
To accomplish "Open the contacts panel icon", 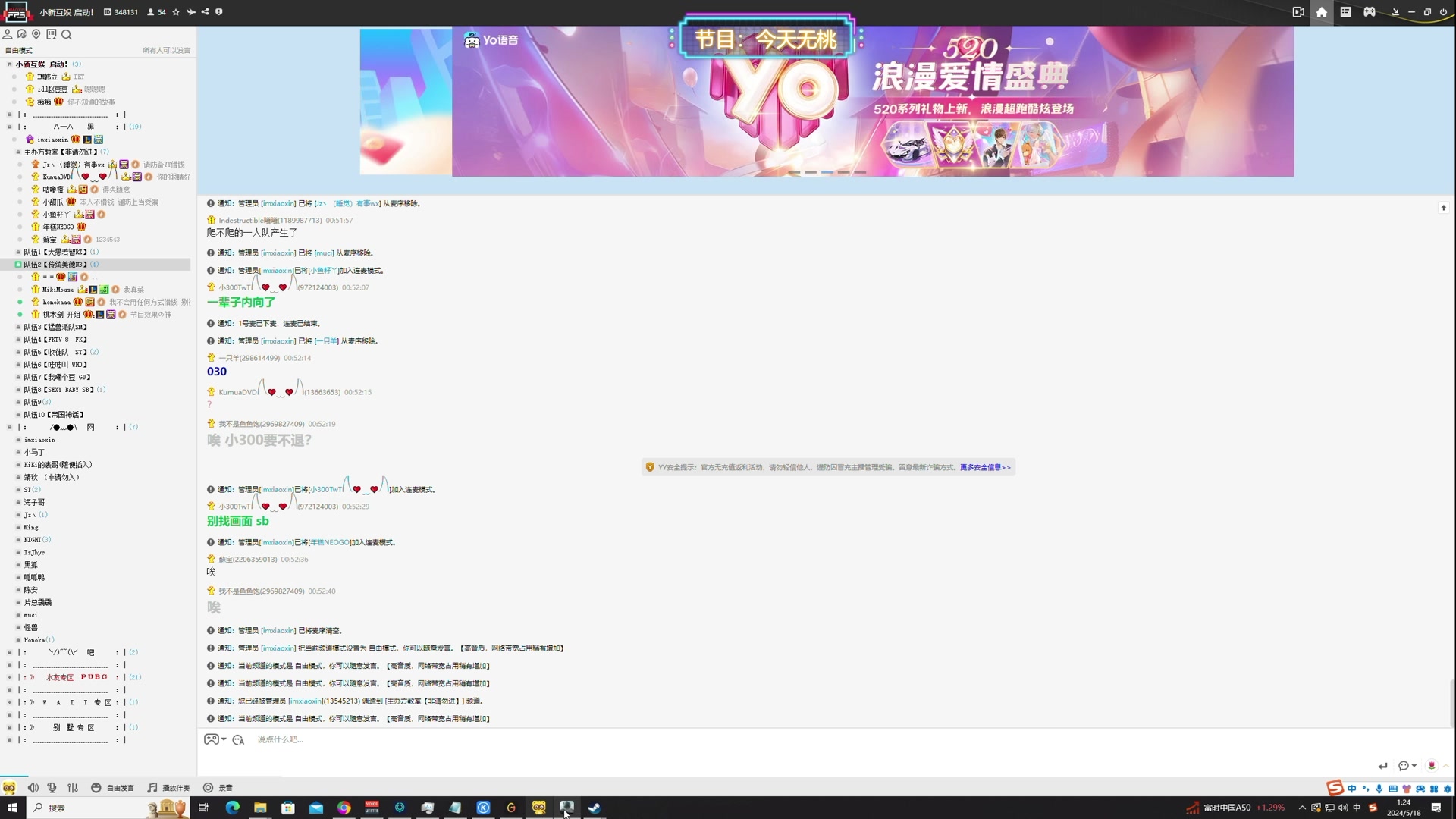I will pyautogui.click(x=8, y=34).
